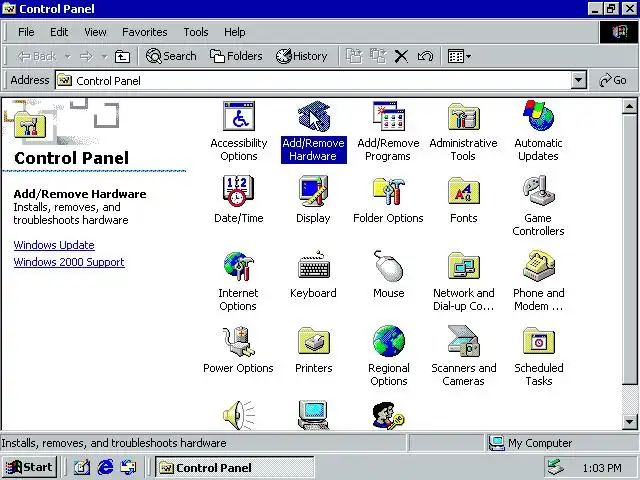This screenshot has width=640, height=480.
Task: Click the Search toolbar button
Action: pos(171,56)
